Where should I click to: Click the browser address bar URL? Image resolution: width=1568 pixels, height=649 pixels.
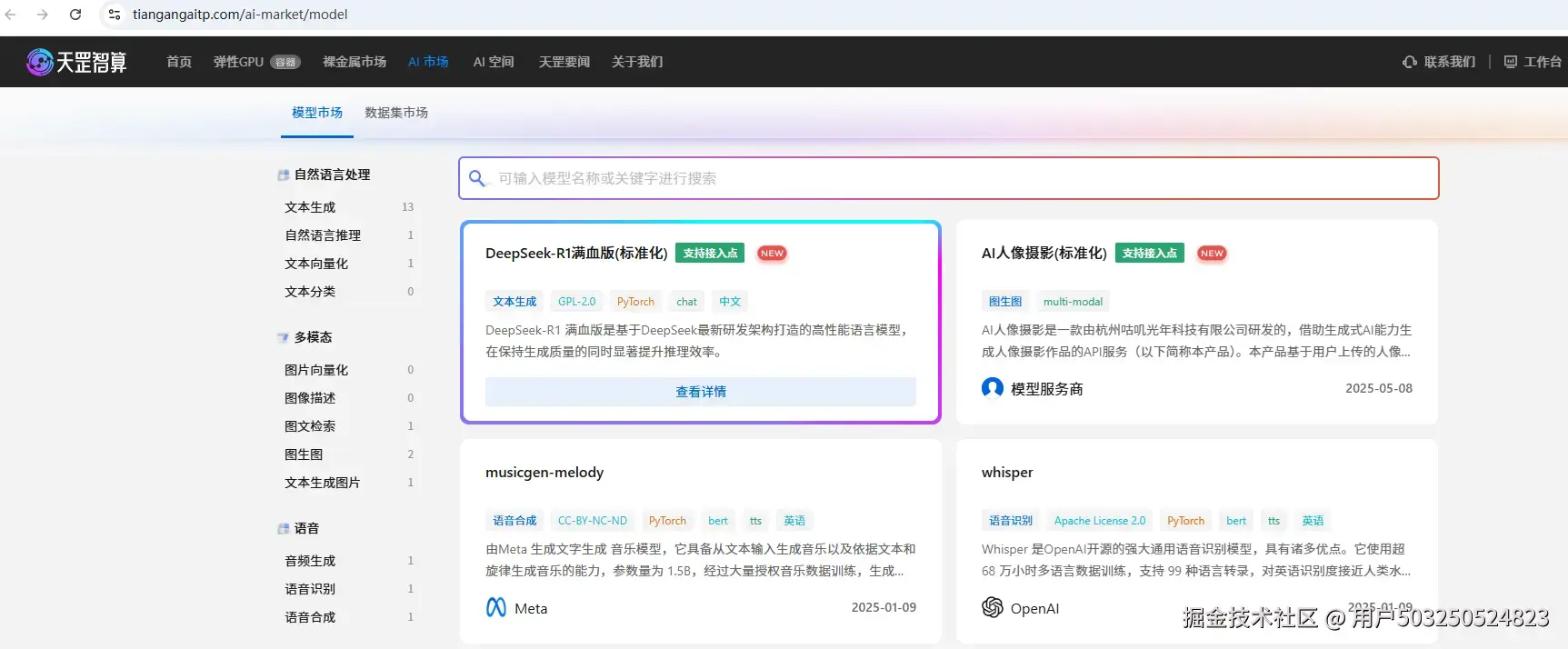[240, 15]
